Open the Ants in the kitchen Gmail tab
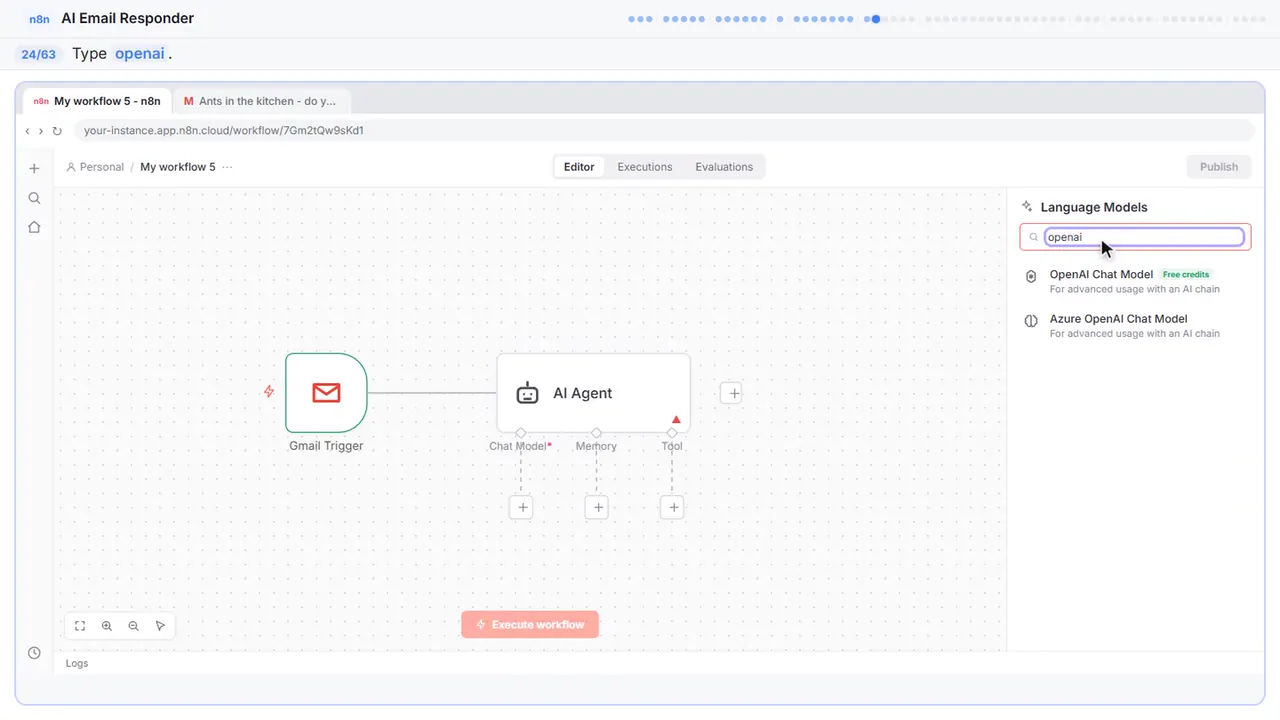 coord(261,101)
